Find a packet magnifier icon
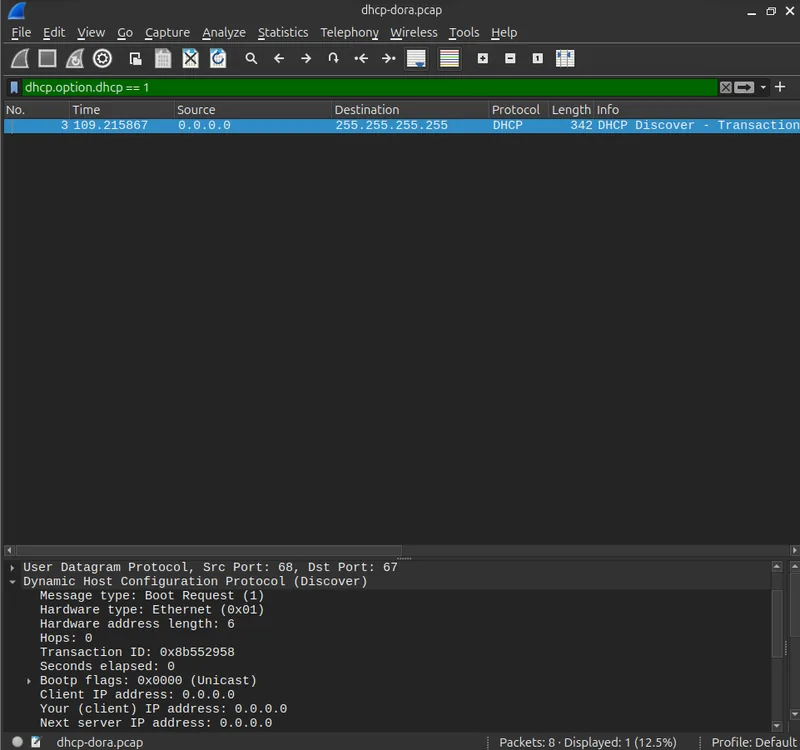The height and width of the screenshot is (750, 800). pos(251,59)
